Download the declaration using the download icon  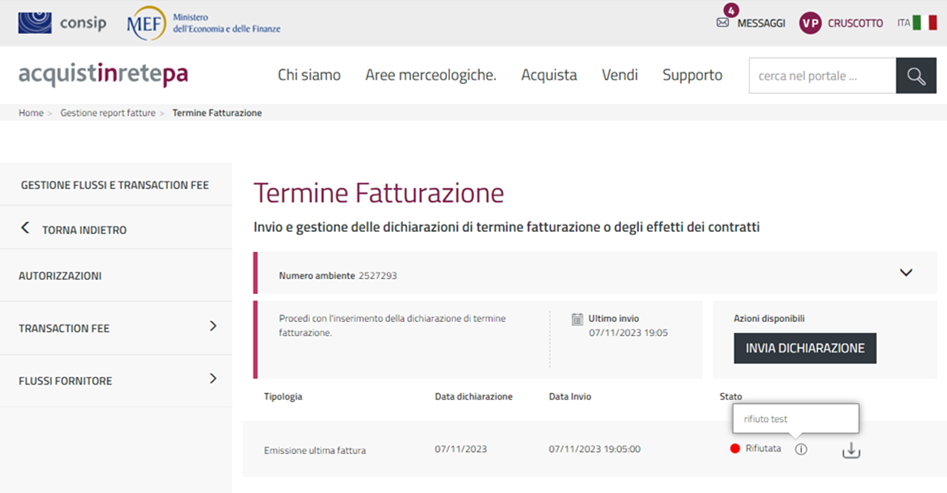click(x=850, y=450)
